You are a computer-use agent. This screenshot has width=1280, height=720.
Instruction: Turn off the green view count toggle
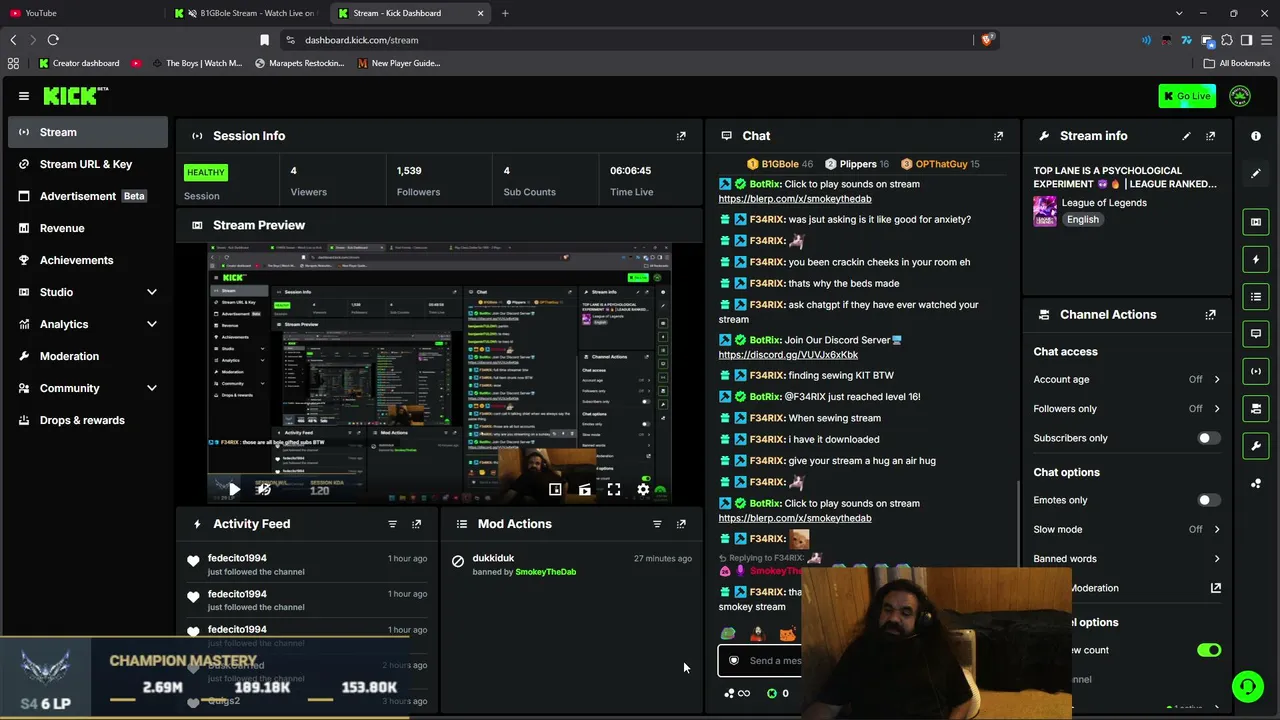(1209, 650)
